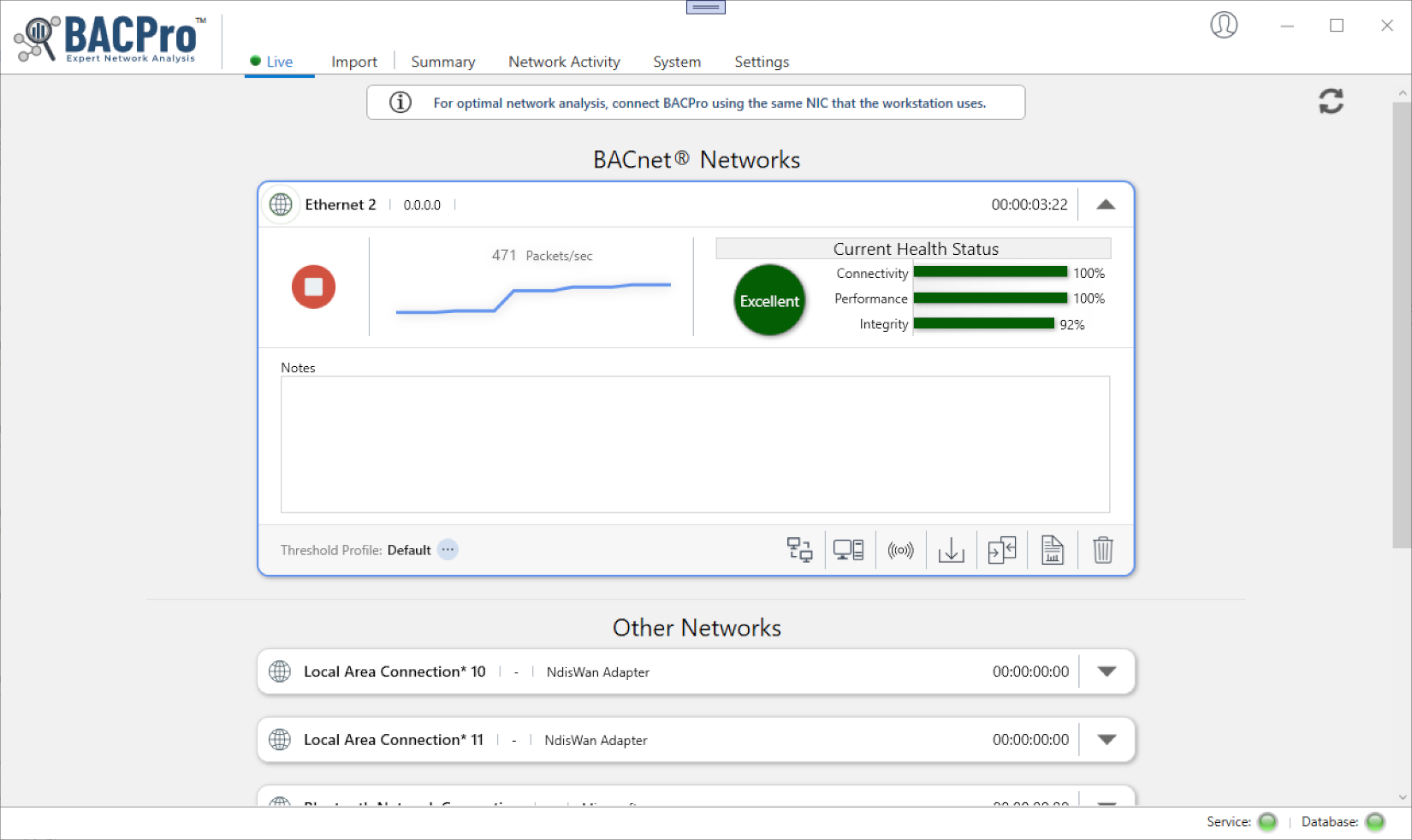Screen dimensions: 1412x840
Task: Collapse the Ethernet 2 network card
Action: [1106, 204]
